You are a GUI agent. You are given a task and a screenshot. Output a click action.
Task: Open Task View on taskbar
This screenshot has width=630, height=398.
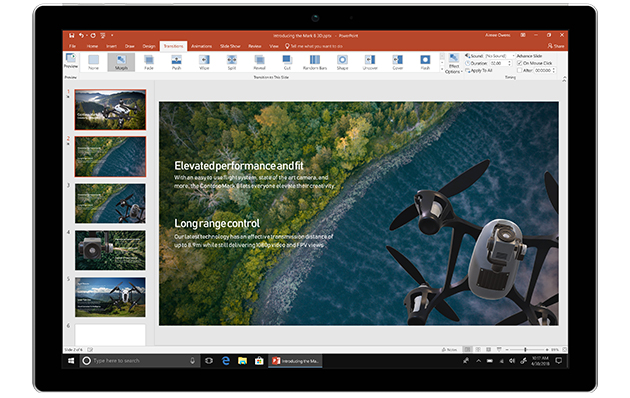tap(209, 361)
